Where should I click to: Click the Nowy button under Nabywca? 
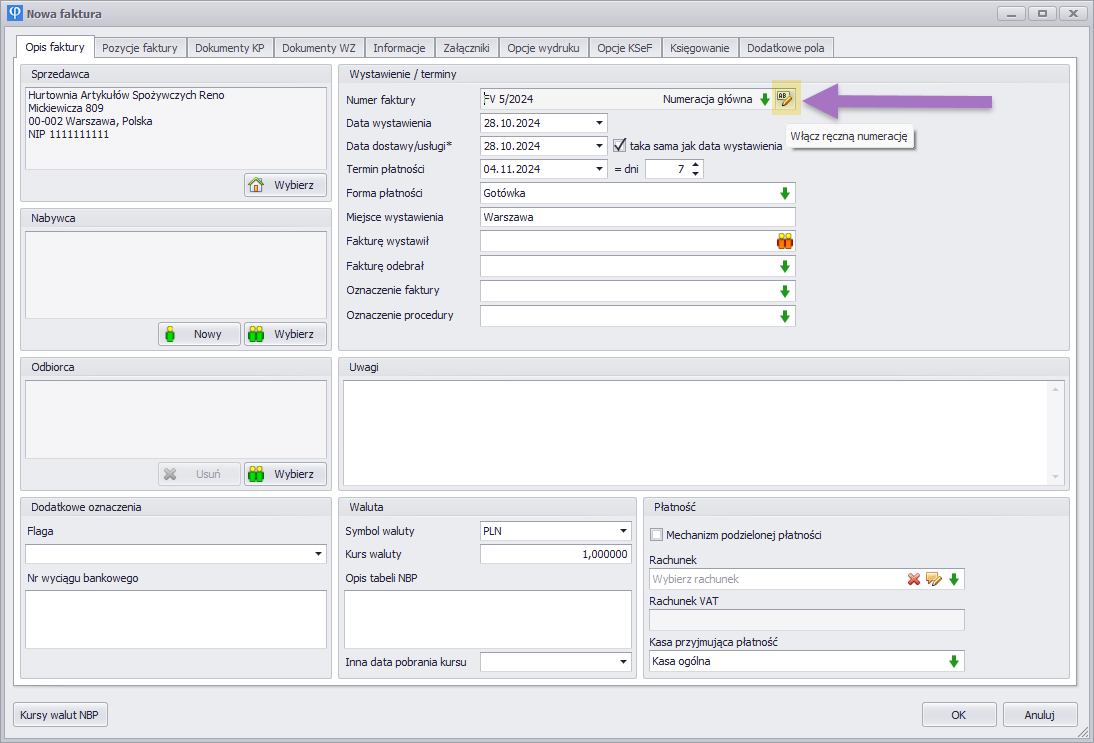coord(199,334)
